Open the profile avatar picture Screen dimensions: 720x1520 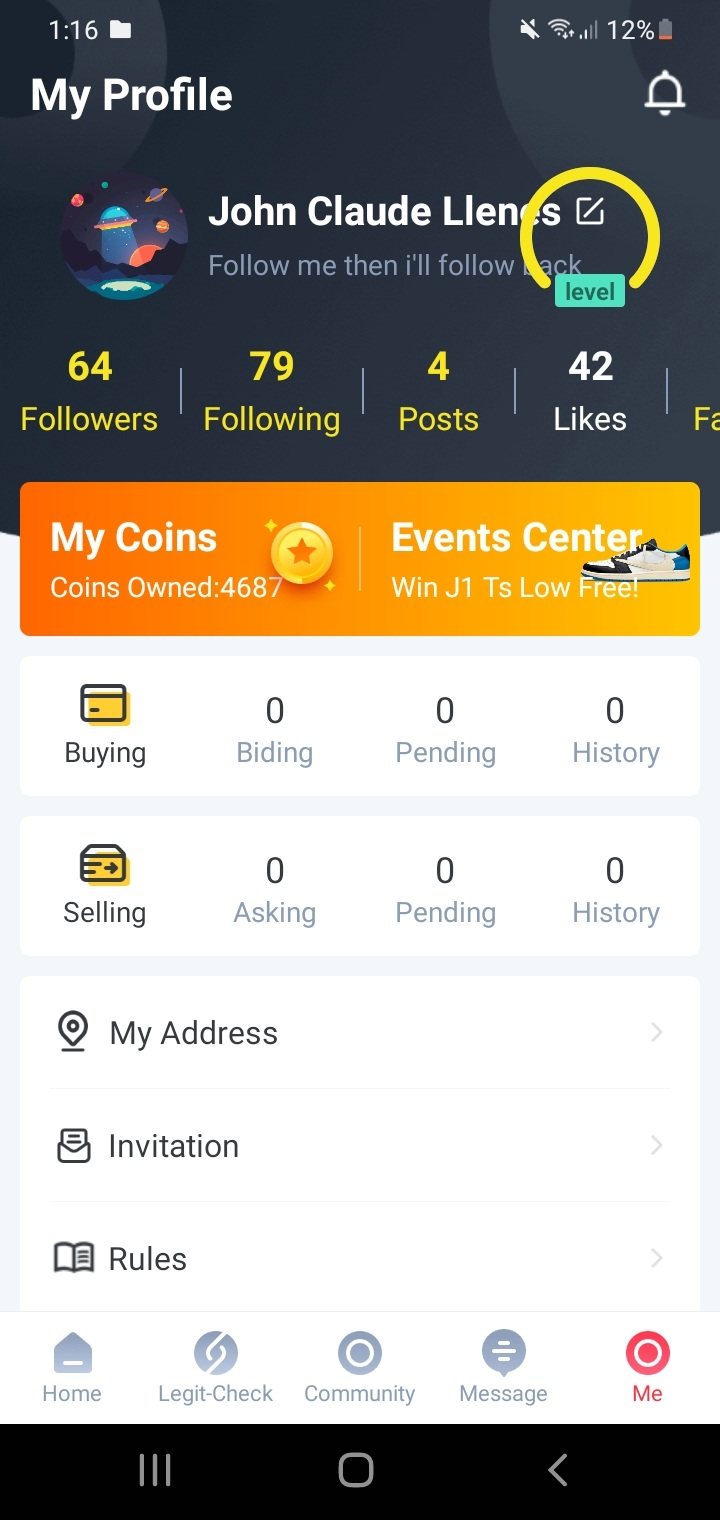[x=124, y=236]
